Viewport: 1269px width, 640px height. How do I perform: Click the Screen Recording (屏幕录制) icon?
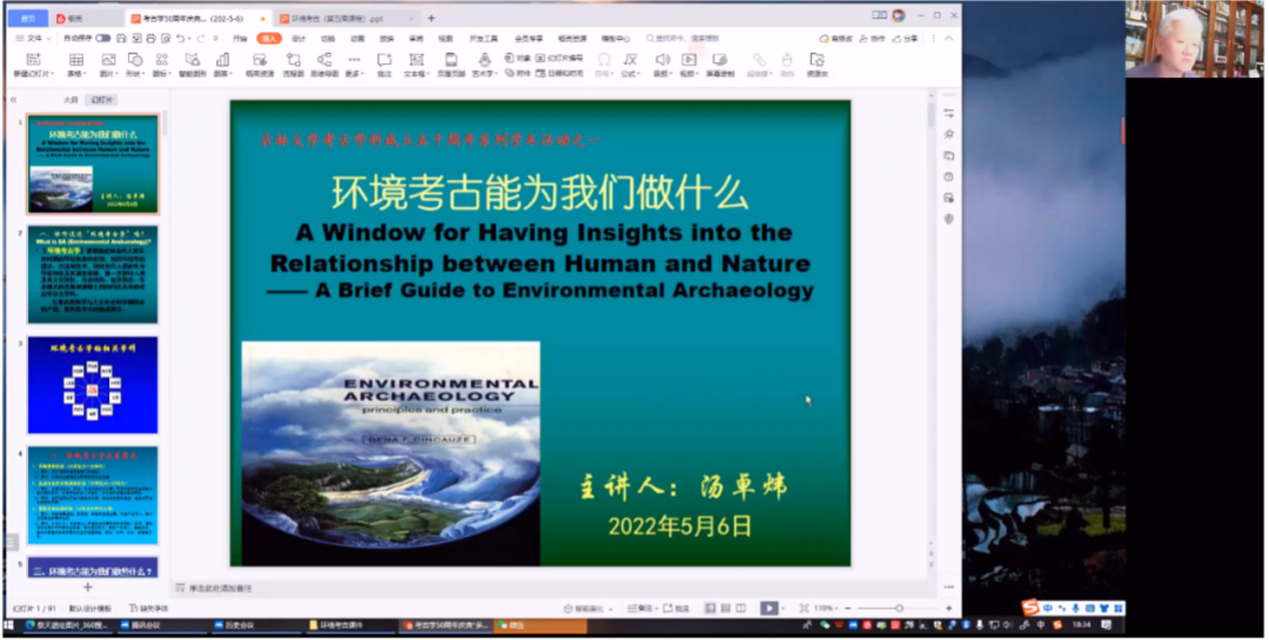coord(719,60)
